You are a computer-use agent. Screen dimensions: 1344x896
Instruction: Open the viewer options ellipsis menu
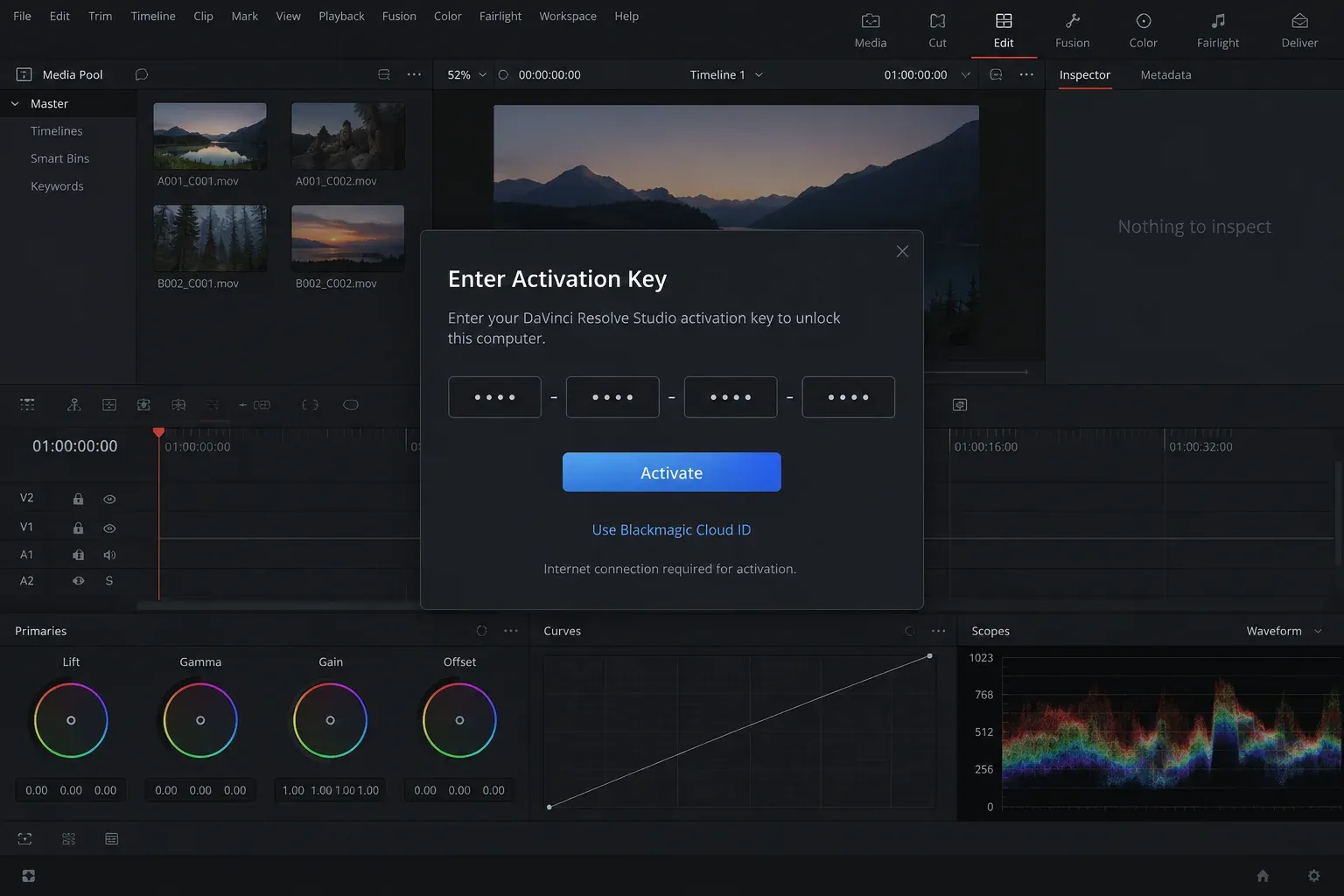tap(1026, 74)
